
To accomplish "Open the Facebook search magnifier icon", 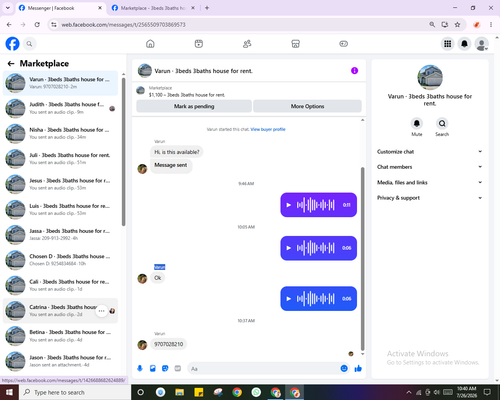I will click(x=29, y=44).
